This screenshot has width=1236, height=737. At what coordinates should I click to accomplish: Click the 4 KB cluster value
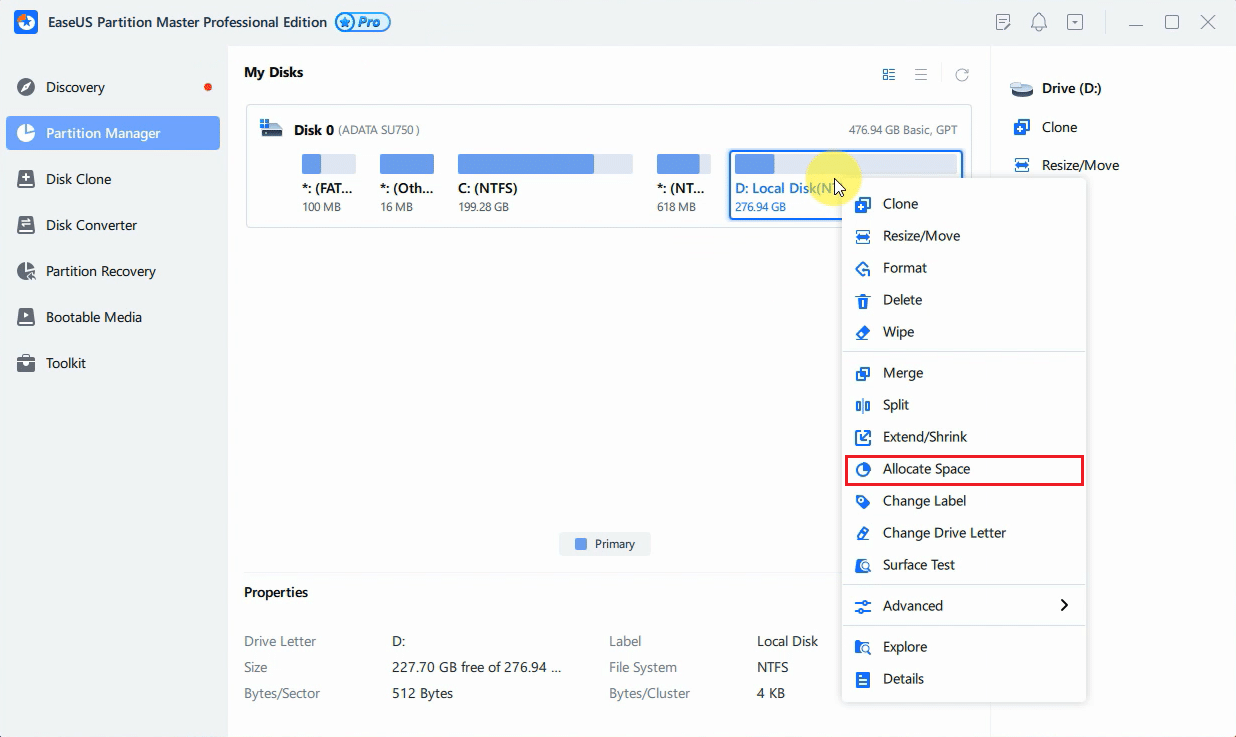770,693
